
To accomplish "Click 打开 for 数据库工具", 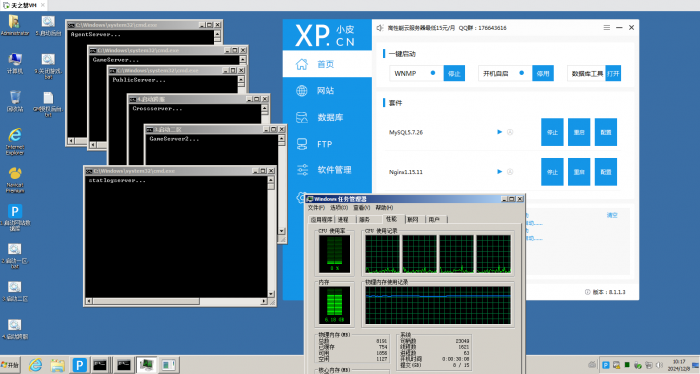I will (613, 73).
